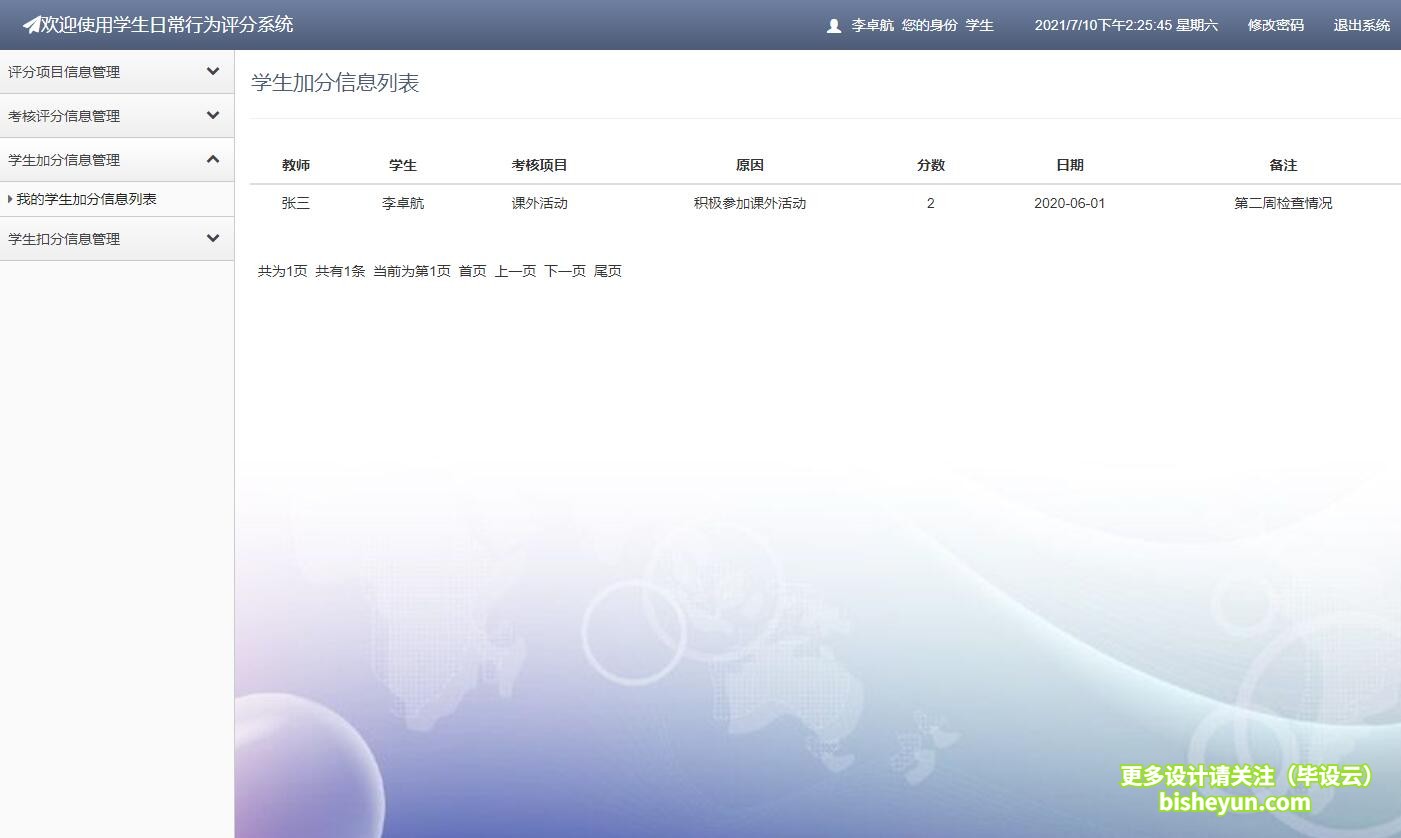Viewport: 1401px width, 838px height.
Task: Click the 学生加分信息列表 page title
Action: point(335,83)
